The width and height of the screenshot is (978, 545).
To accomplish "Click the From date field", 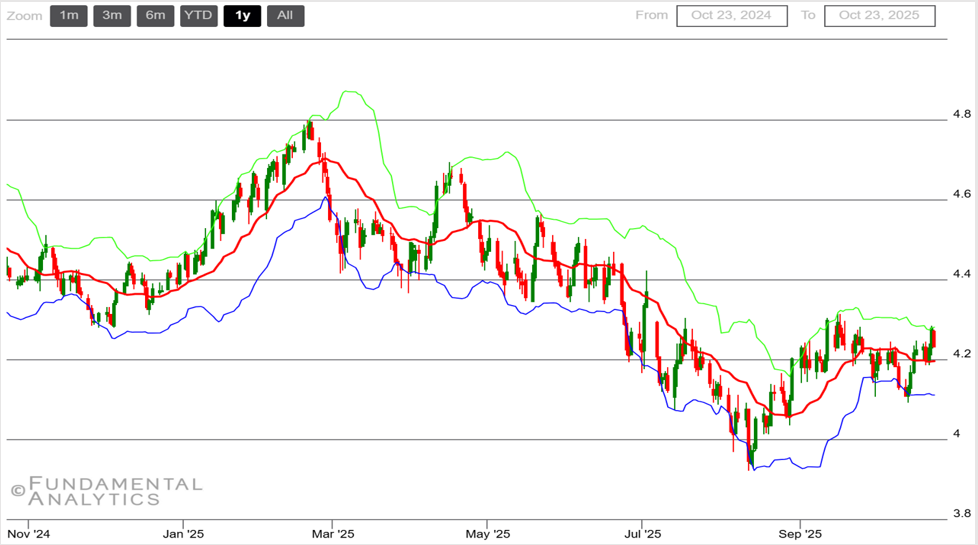I will click(732, 15).
